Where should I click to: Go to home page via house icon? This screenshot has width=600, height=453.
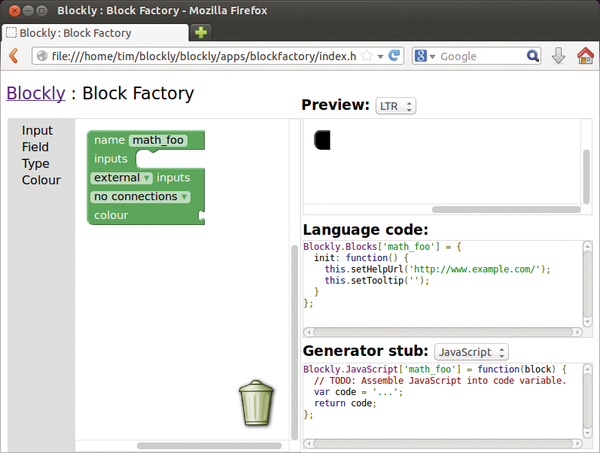[x=585, y=56]
